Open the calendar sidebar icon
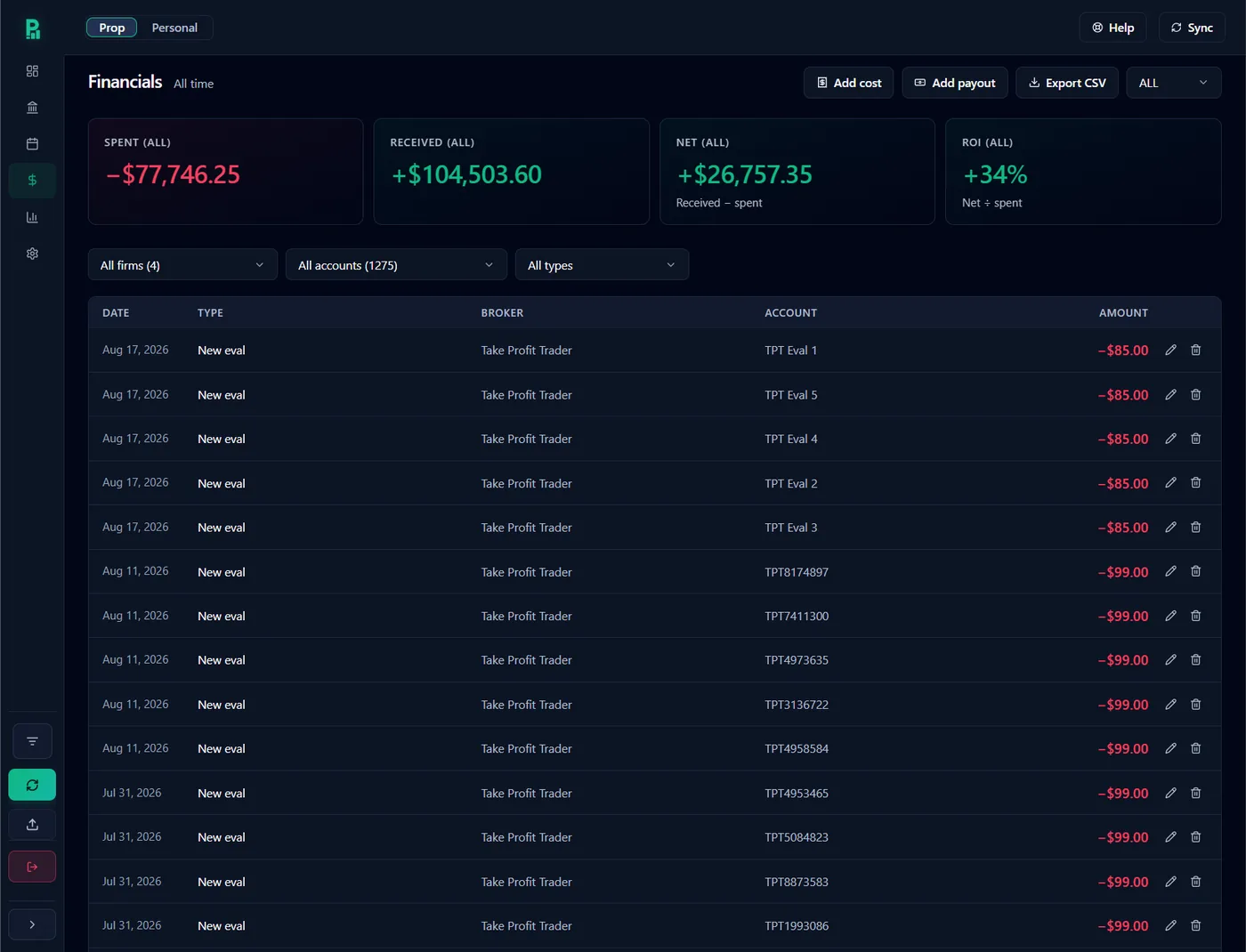The height and width of the screenshot is (952, 1246). (32, 144)
